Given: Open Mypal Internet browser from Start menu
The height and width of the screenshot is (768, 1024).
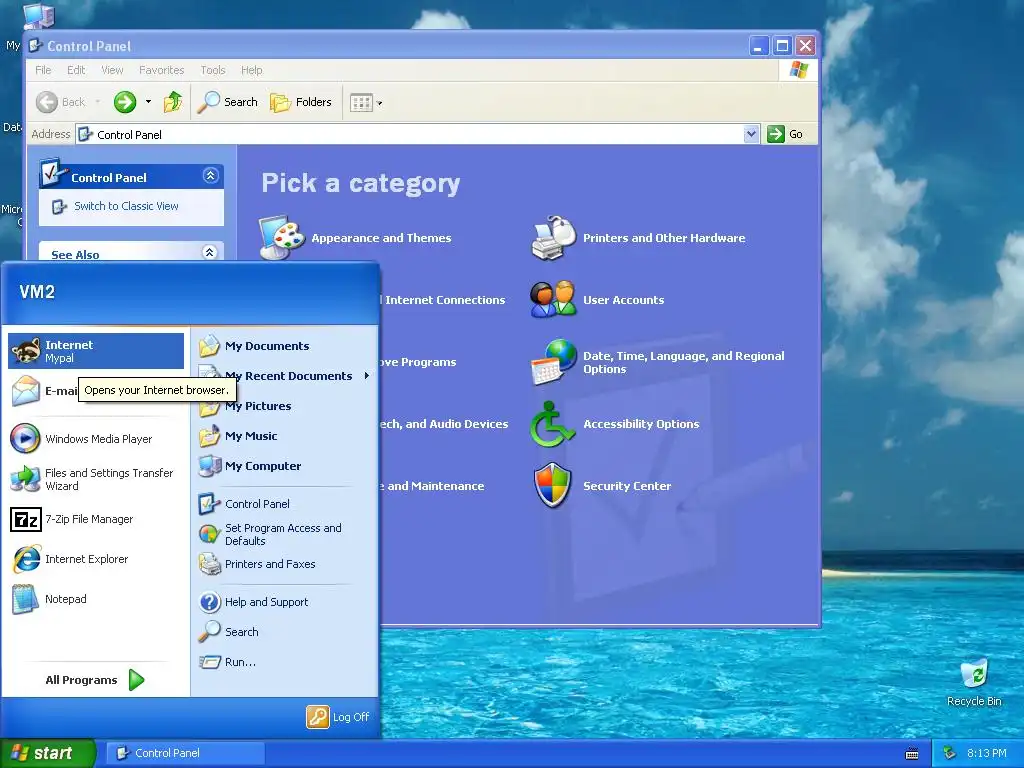Looking at the screenshot, I should click(96, 351).
